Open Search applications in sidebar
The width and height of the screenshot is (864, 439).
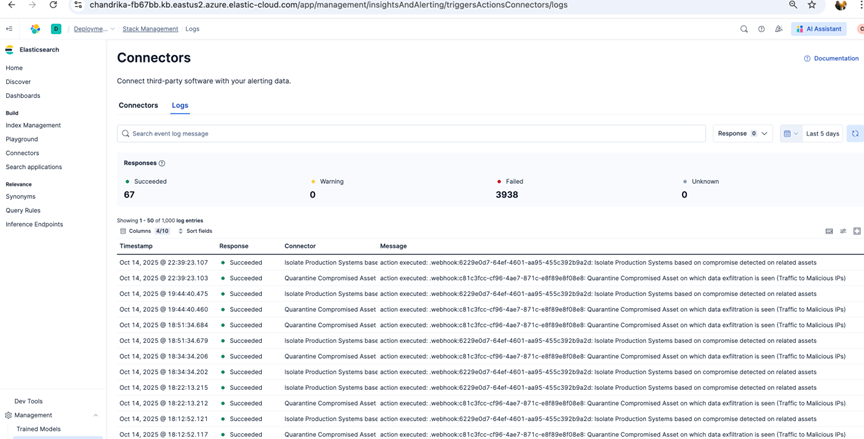[x=34, y=167]
